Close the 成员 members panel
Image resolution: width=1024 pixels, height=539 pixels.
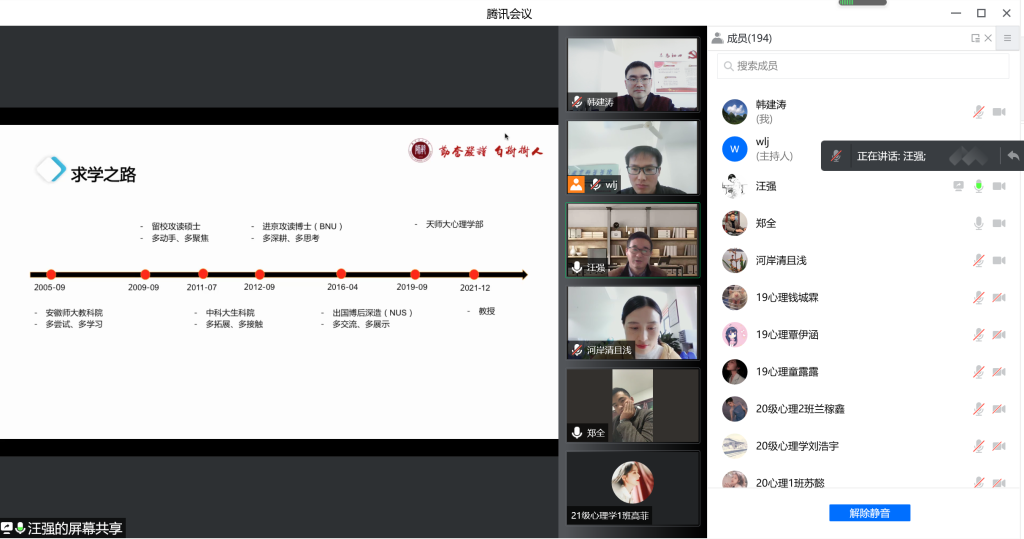coord(988,38)
